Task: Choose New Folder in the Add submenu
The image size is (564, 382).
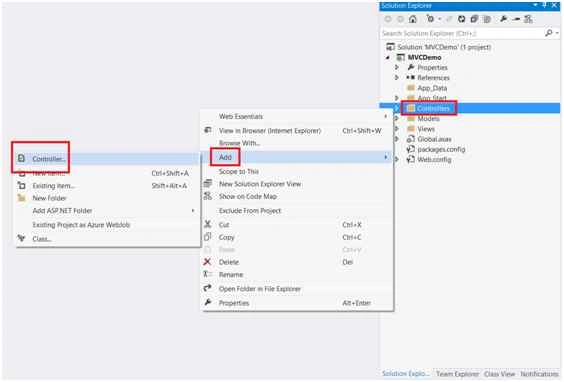Action: tap(49, 198)
